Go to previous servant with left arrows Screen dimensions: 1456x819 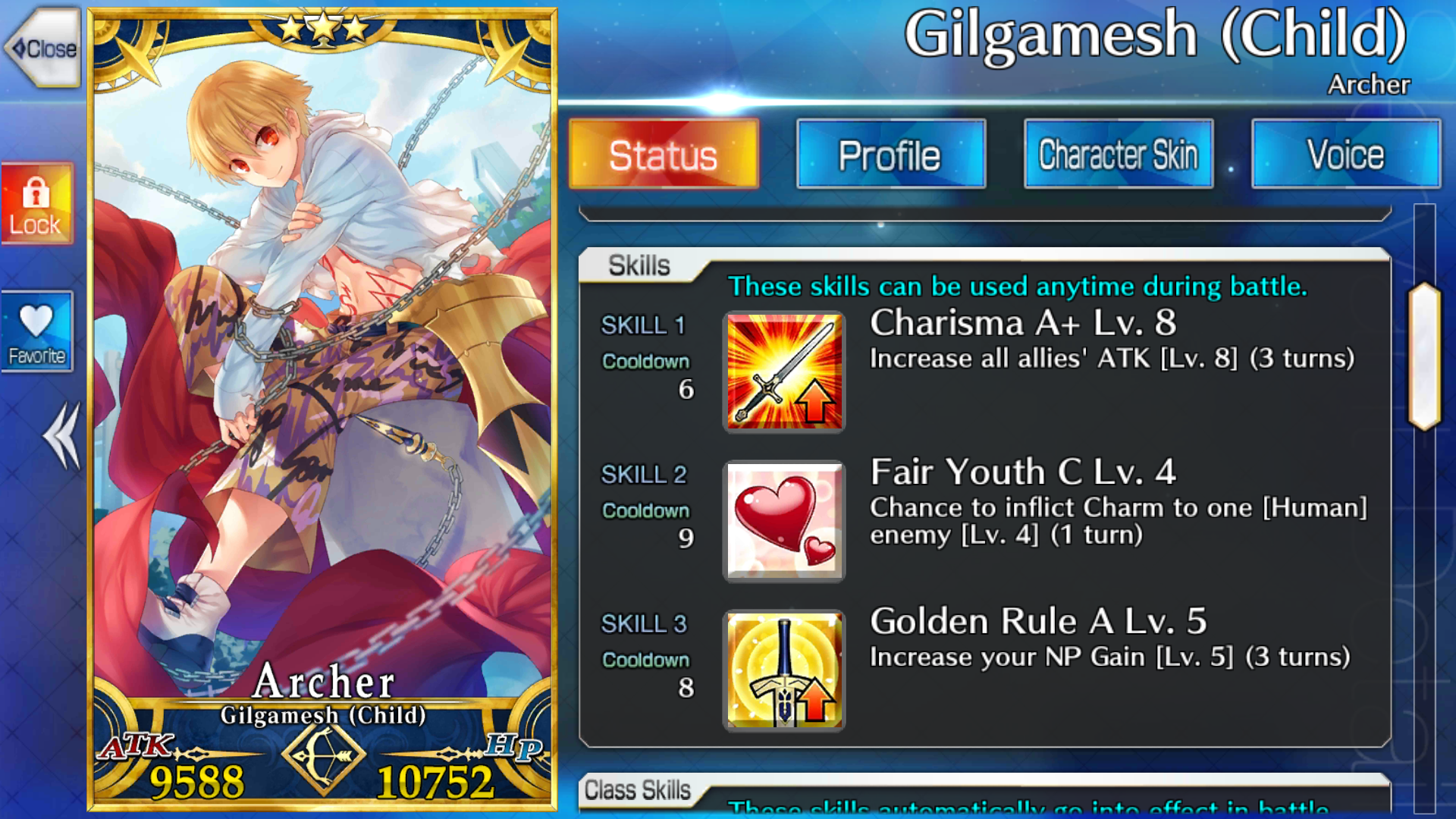[62, 436]
